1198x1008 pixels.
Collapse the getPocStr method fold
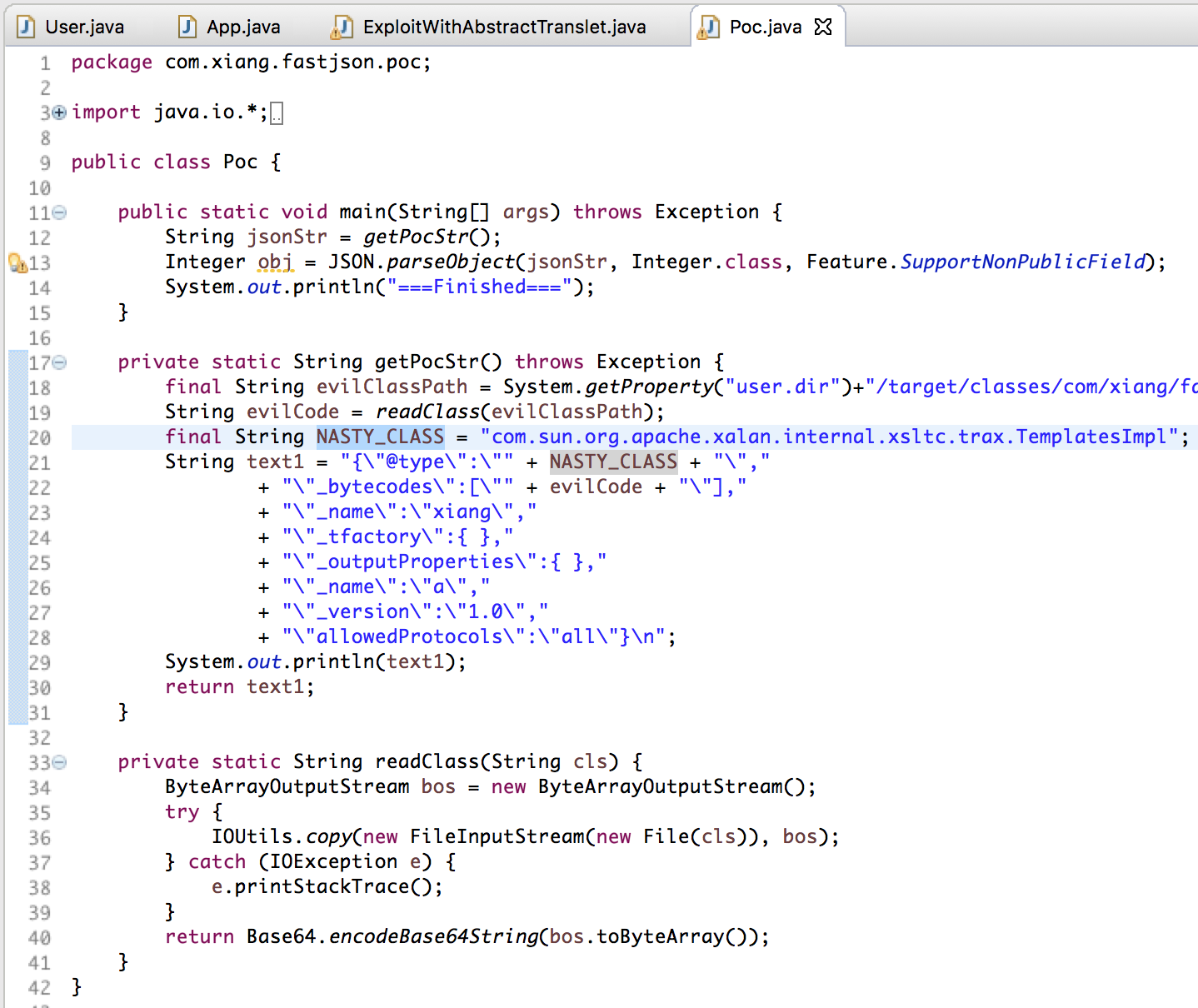(x=59, y=362)
